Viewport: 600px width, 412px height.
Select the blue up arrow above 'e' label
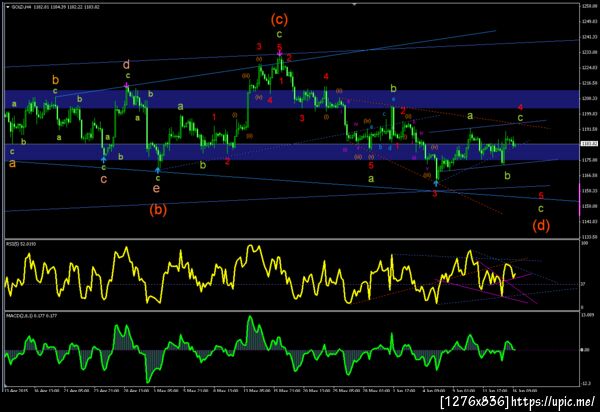[x=158, y=171]
